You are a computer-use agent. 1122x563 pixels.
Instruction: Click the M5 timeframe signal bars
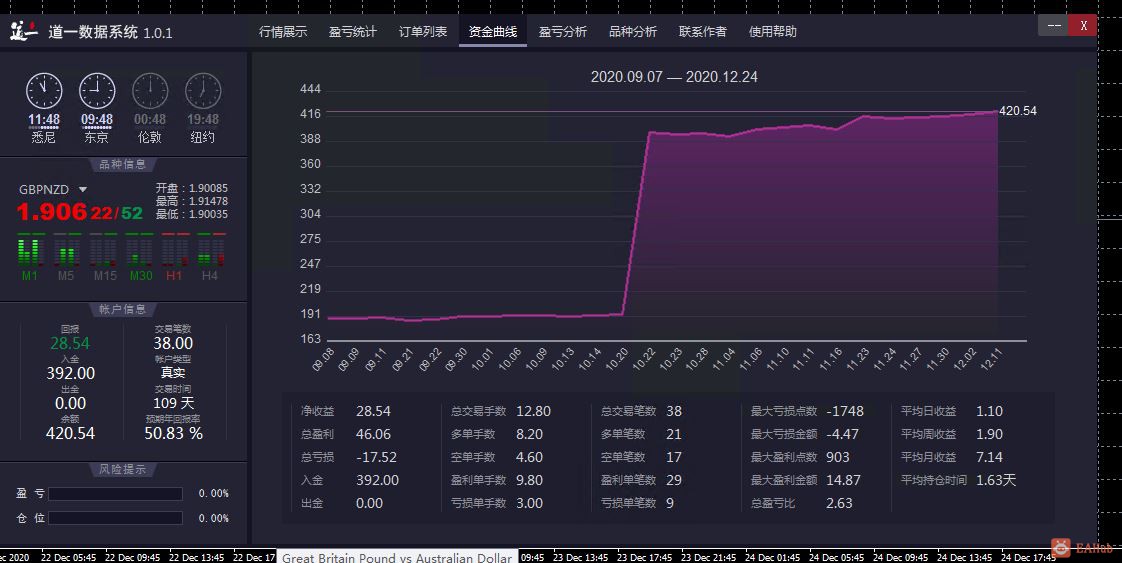click(66, 250)
